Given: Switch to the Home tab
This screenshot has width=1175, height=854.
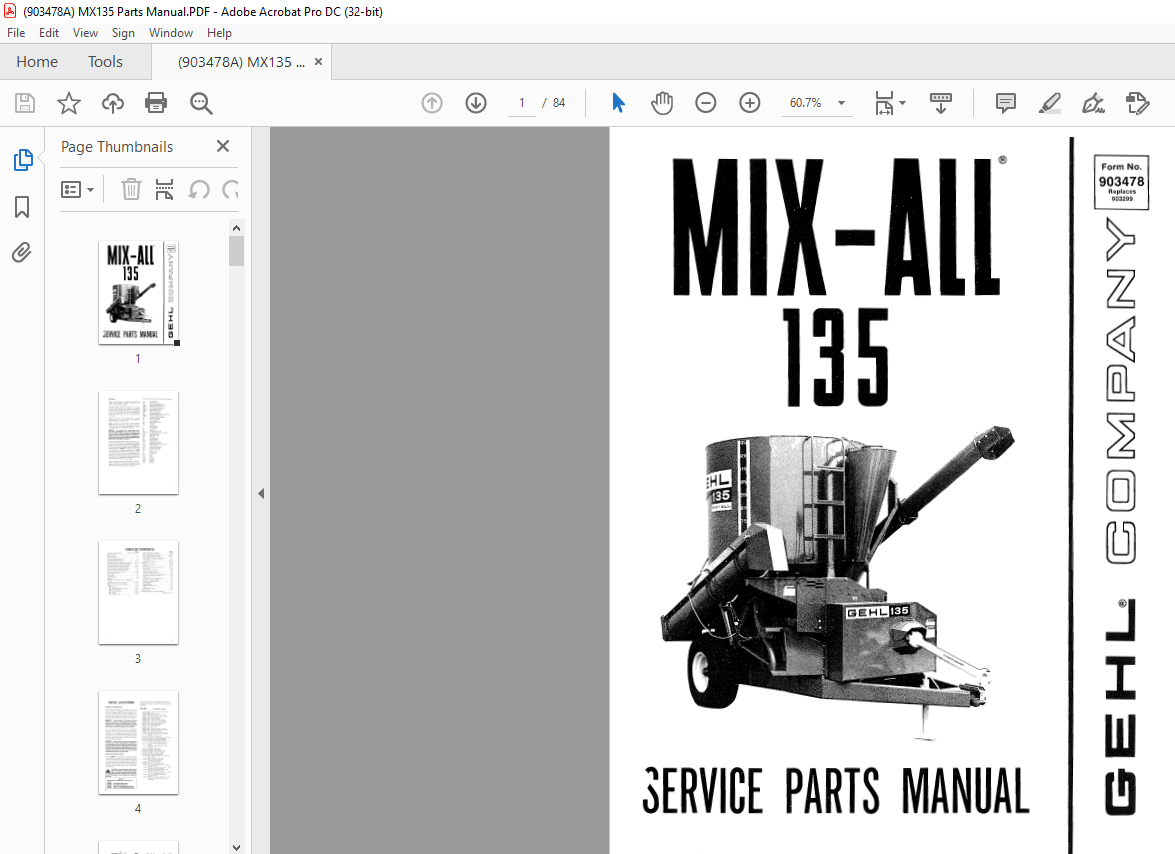Looking at the screenshot, I should [x=37, y=61].
